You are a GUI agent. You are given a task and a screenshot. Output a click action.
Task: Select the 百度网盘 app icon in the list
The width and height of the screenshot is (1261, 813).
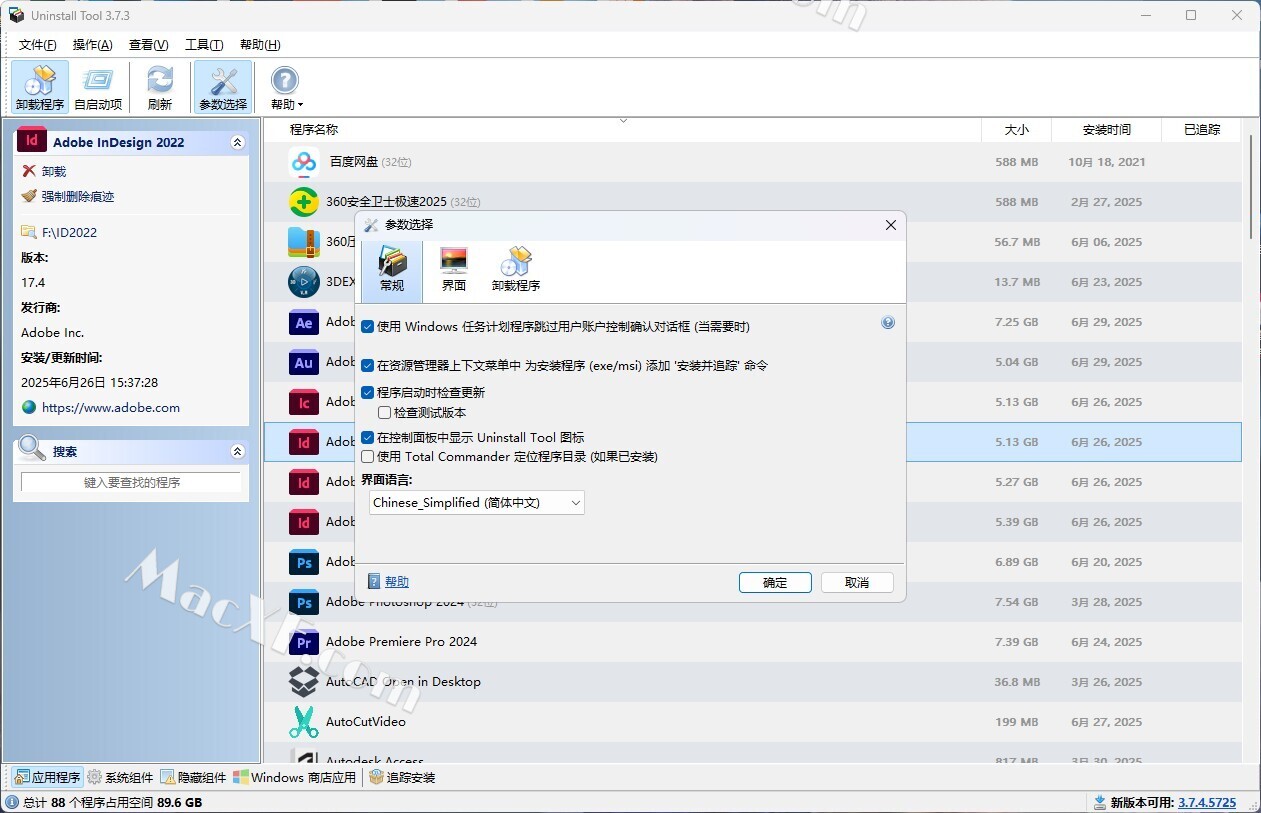coord(304,162)
